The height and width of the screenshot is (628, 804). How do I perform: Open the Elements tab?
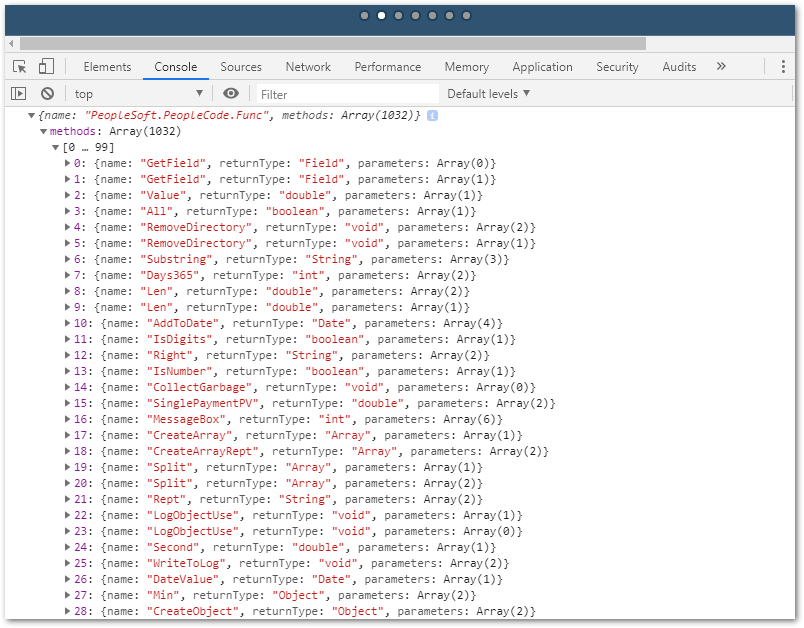pos(107,67)
